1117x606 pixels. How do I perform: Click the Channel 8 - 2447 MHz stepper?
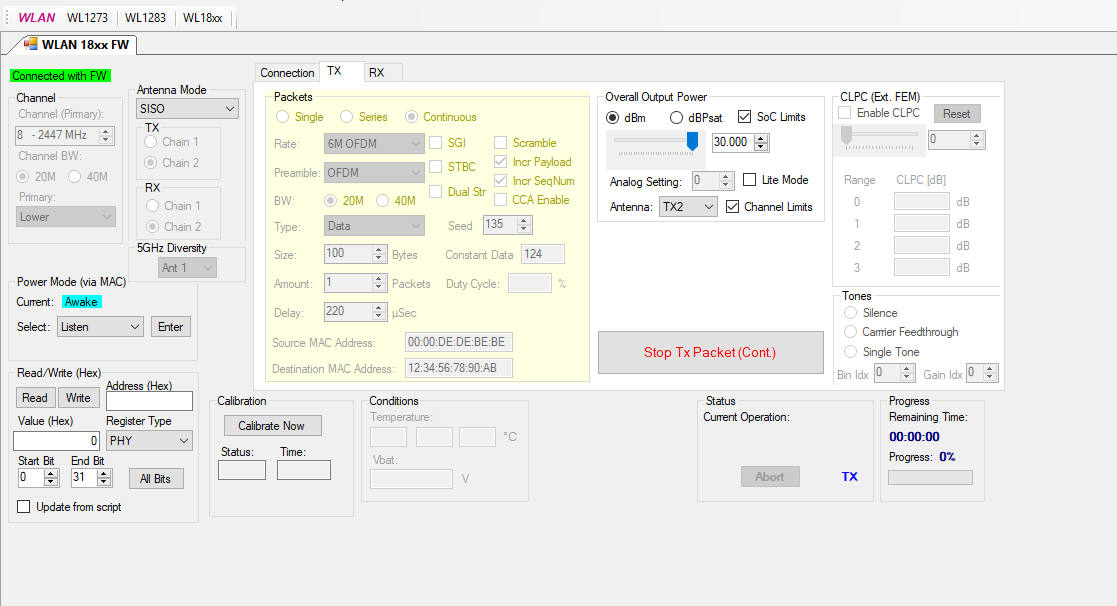(x=64, y=135)
